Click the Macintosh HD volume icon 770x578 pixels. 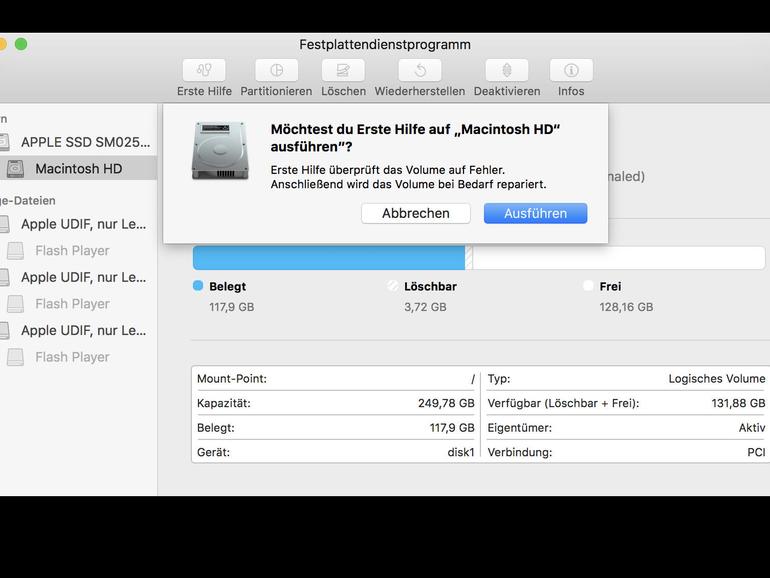click(x=15, y=169)
